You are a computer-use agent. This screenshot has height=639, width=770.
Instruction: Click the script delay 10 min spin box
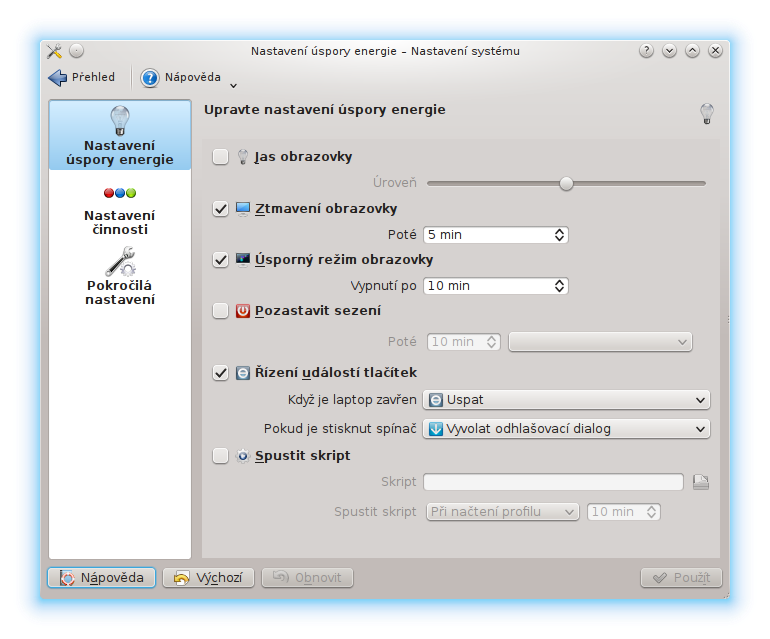(x=624, y=512)
